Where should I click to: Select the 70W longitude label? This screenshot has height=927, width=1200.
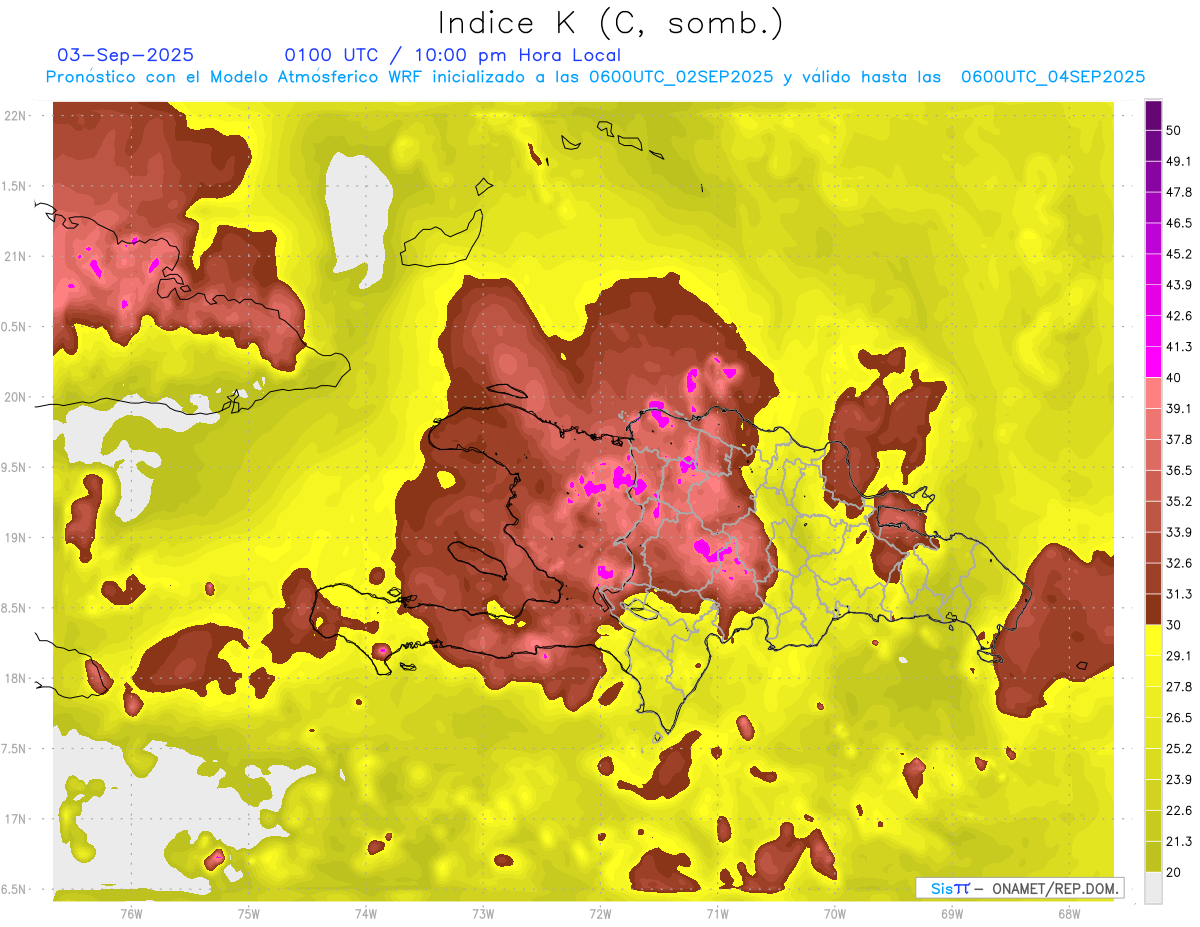[x=834, y=913]
